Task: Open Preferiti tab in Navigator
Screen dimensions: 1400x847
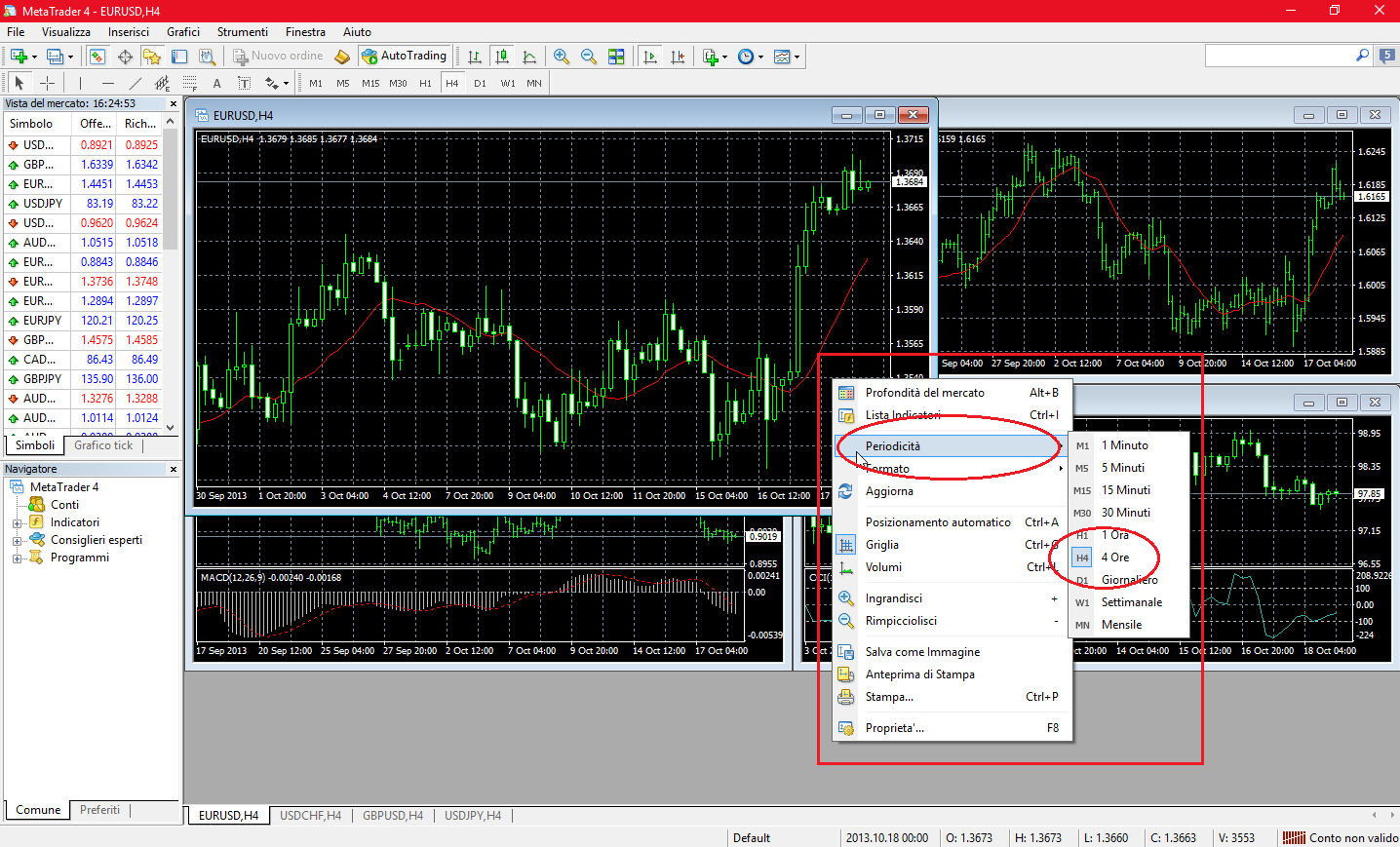Action: point(99,810)
